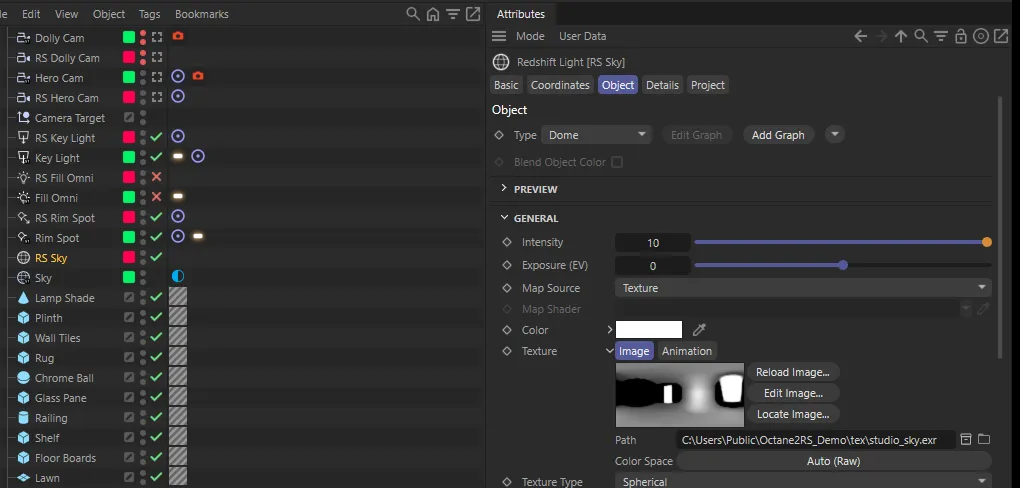1020x488 pixels.
Task: Click the Attributes target mode icon
Action: tap(981, 36)
